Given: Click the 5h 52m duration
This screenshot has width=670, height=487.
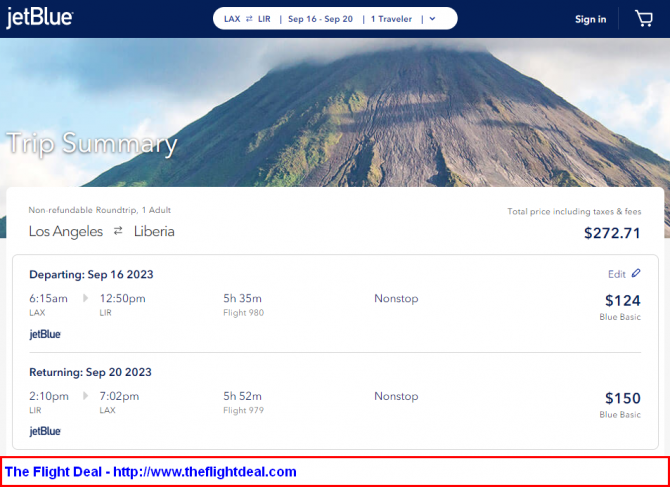Looking at the screenshot, I should click(x=242, y=396).
